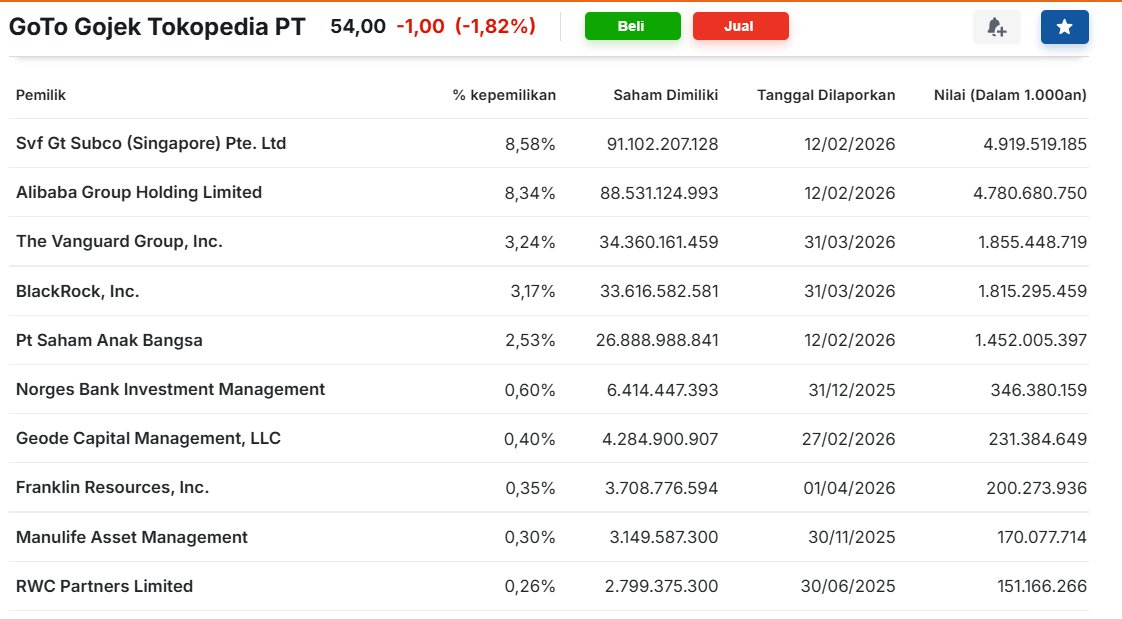Click shares value 3.708.776.594
The image size is (1122, 619).
point(662,488)
